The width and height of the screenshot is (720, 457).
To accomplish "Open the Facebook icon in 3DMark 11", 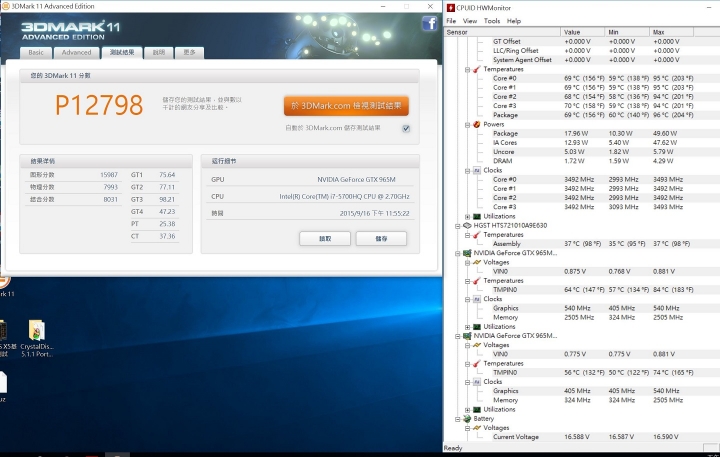I will click(x=429, y=23).
